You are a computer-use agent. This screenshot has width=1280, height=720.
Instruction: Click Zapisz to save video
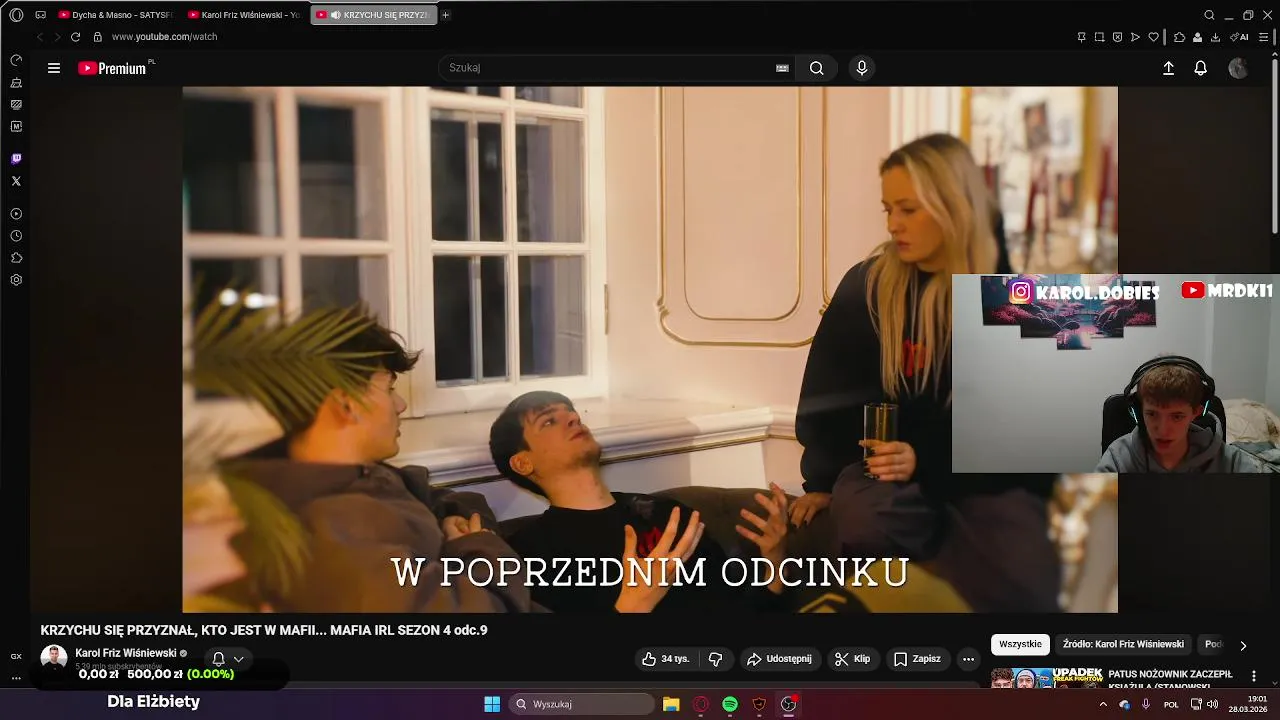(x=917, y=659)
